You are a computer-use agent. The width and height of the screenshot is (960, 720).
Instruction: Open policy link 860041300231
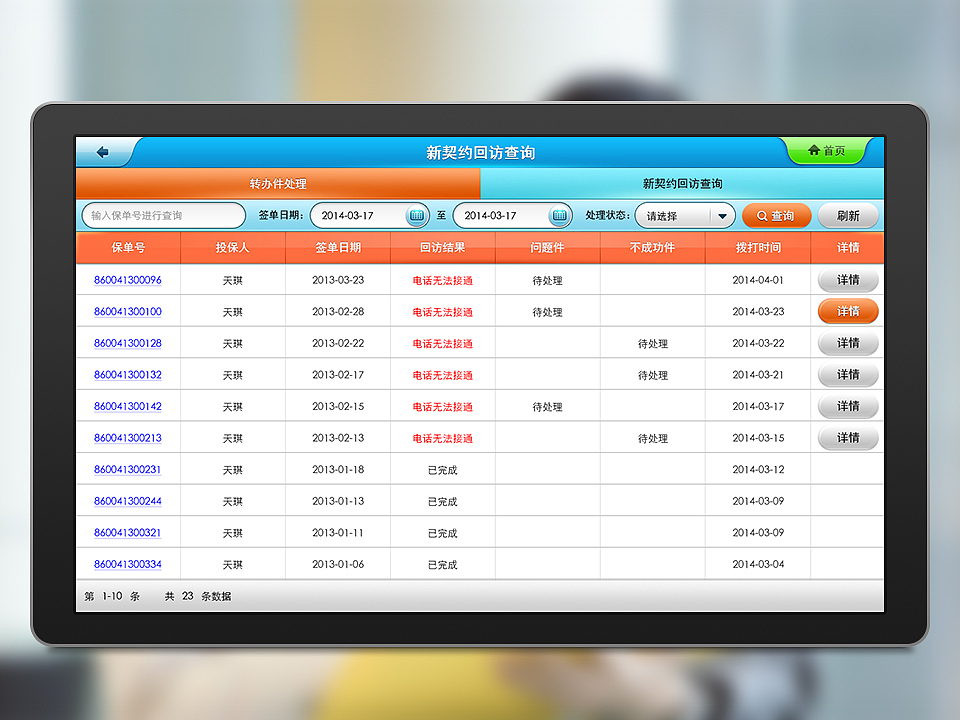click(128, 470)
